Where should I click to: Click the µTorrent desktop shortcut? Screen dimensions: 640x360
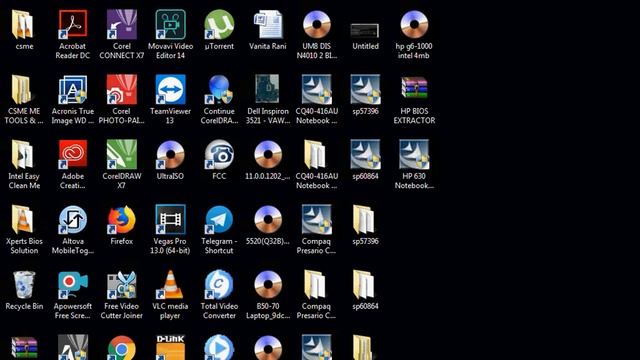219,24
